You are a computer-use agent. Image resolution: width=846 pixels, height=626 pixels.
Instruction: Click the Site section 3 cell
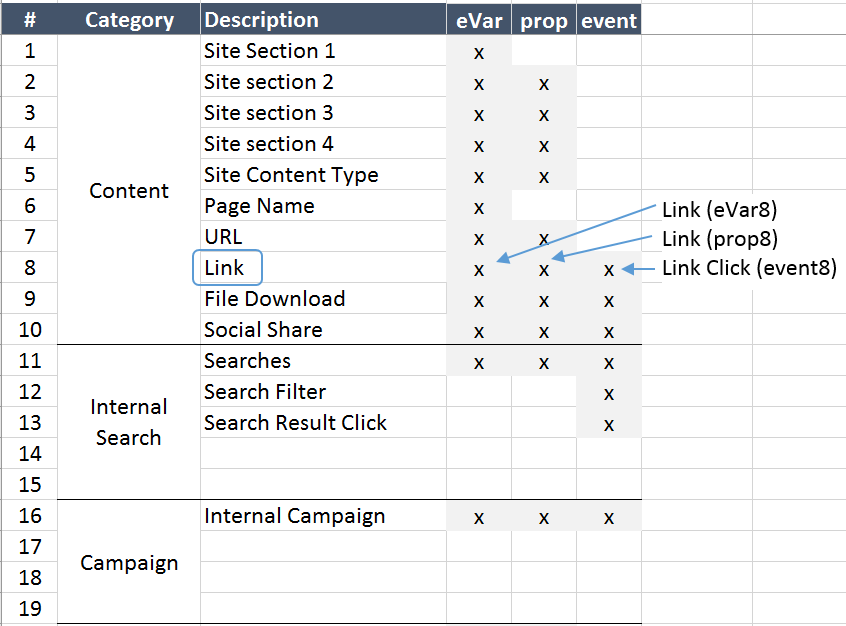point(323,113)
